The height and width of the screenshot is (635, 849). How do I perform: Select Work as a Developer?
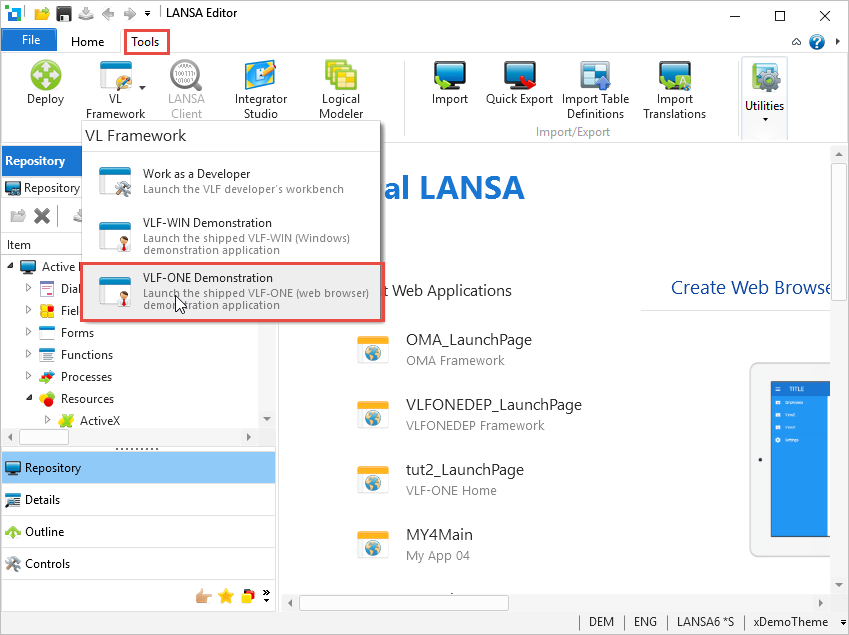[x=232, y=181]
